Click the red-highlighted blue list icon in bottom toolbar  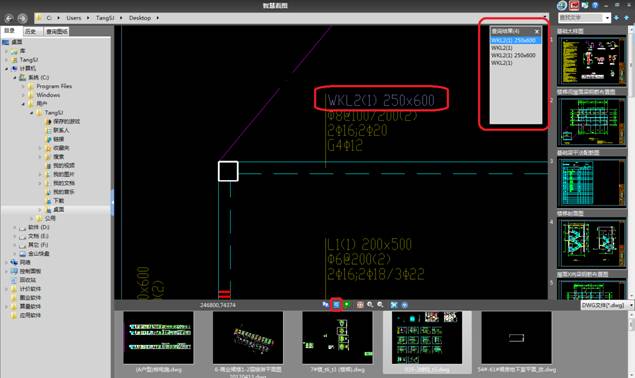(x=336, y=304)
